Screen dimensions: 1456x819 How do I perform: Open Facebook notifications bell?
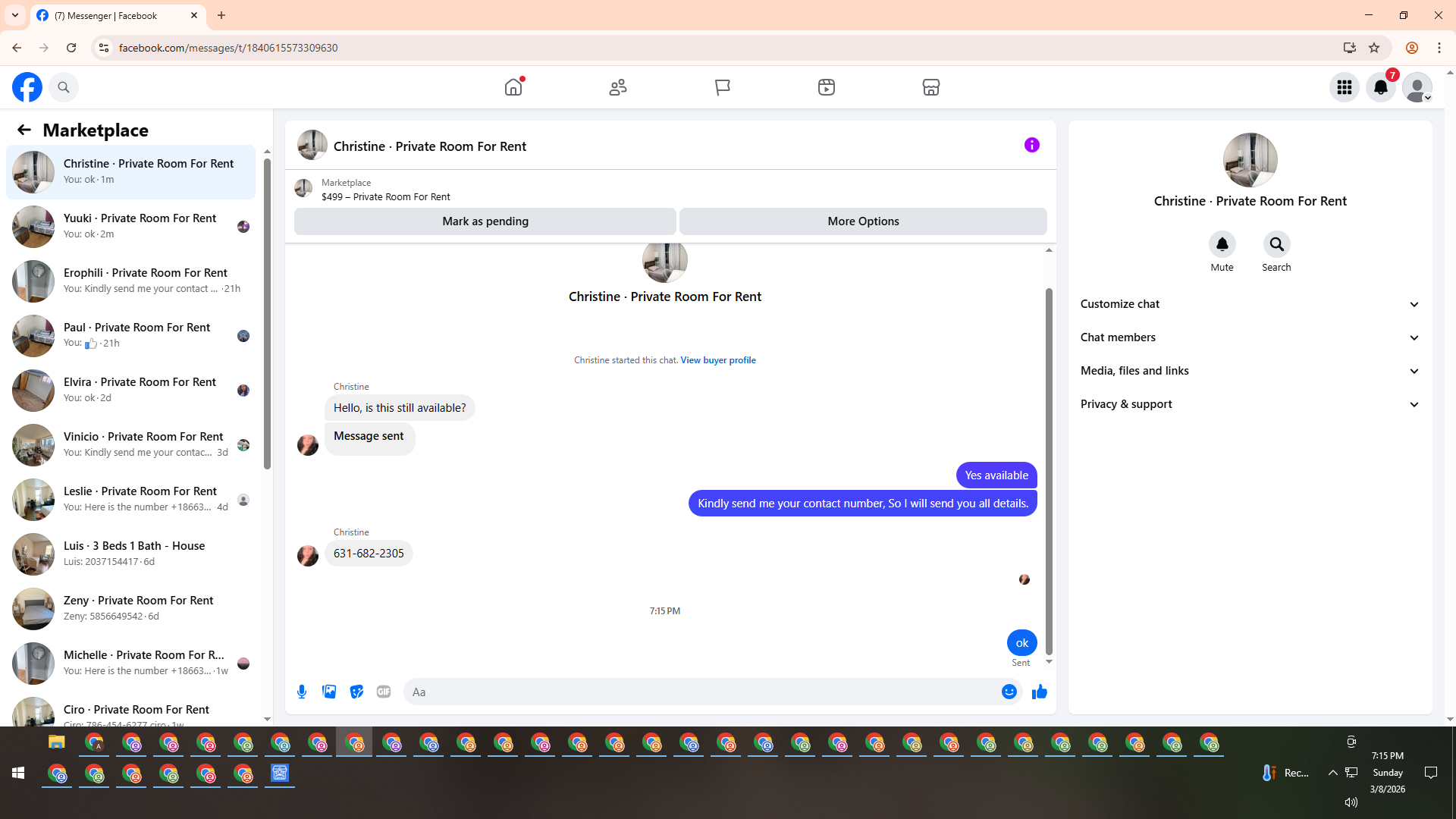click(1381, 87)
